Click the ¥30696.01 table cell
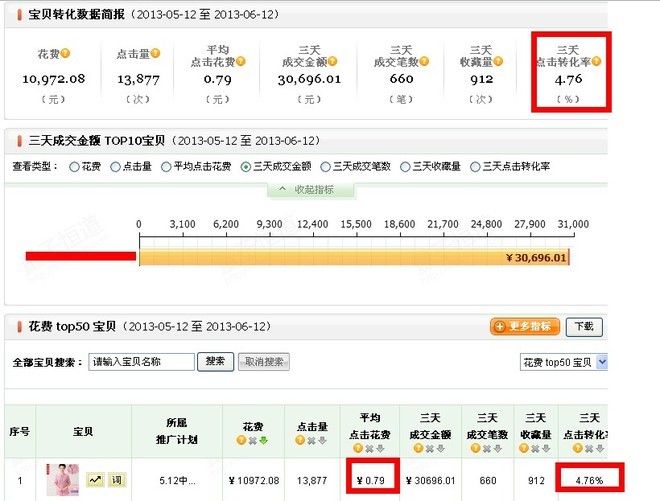 [431, 481]
